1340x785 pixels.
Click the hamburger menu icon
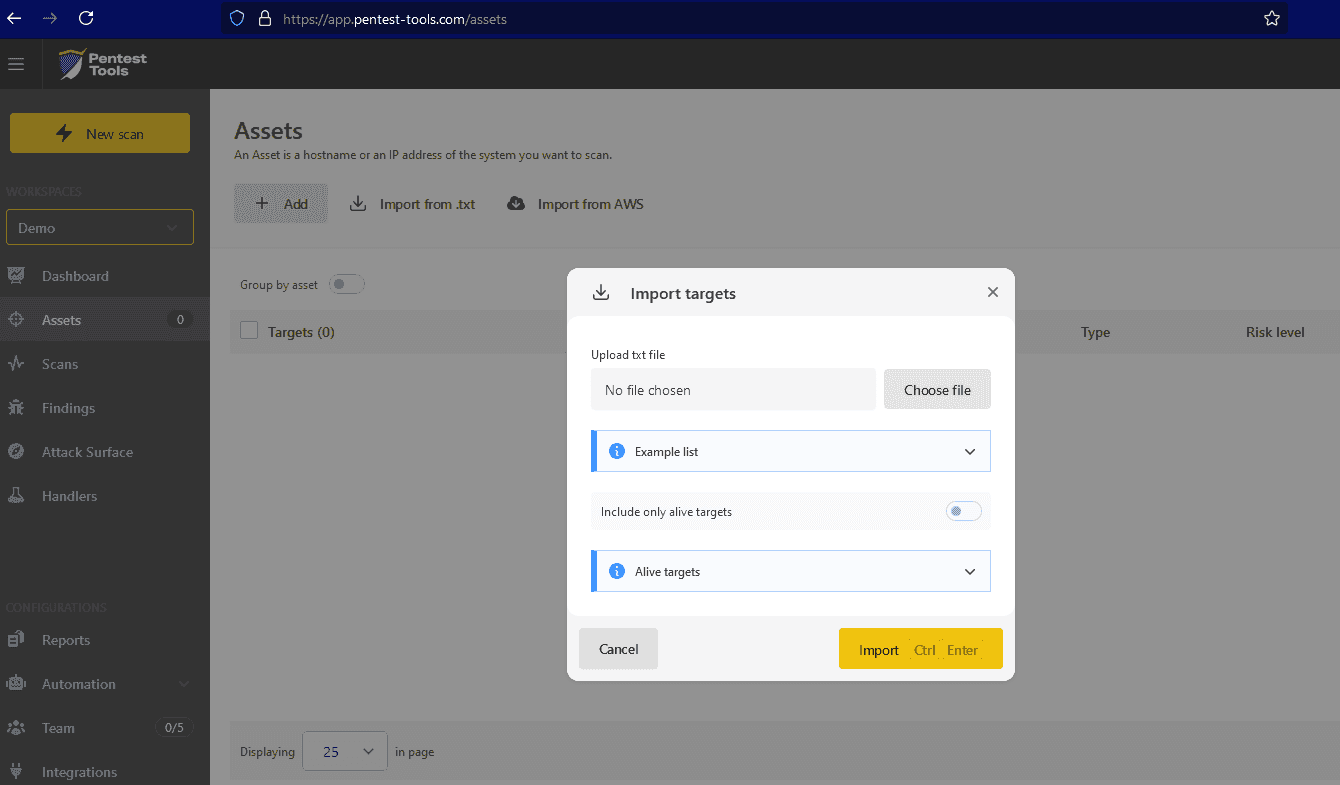coord(16,64)
